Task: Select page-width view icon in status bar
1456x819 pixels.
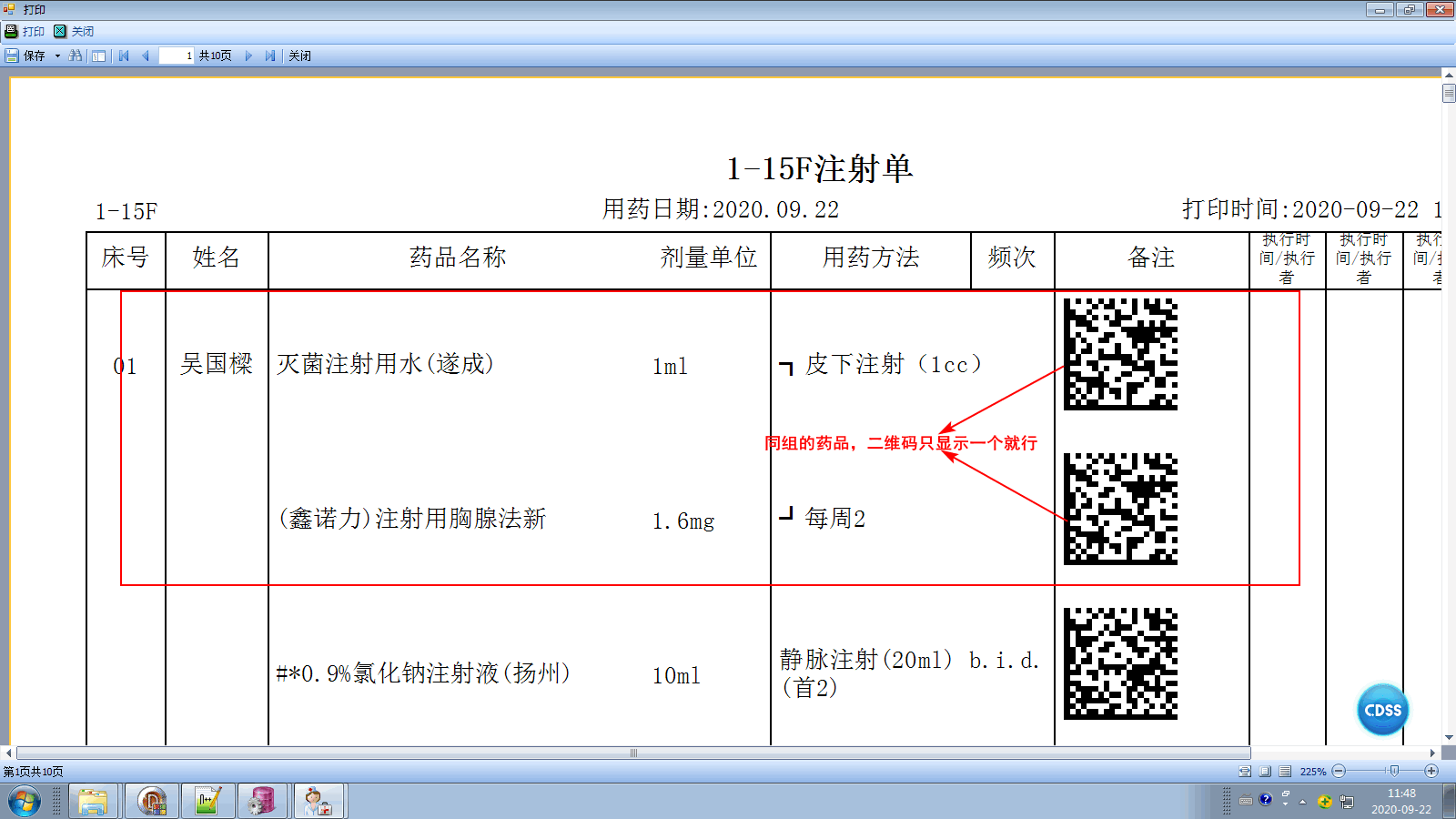Action: tap(1245, 772)
